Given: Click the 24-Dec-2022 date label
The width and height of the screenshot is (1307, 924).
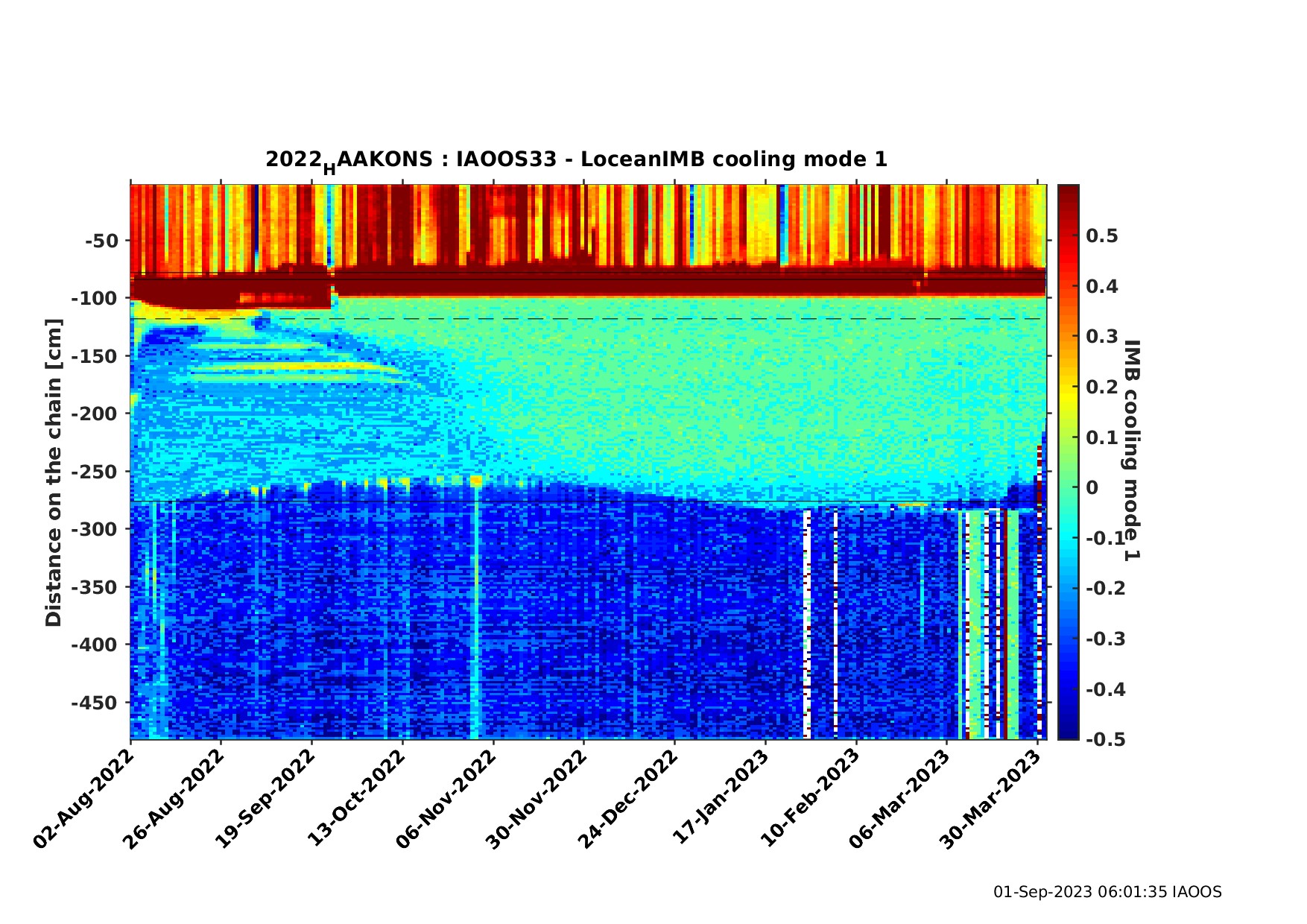Looking at the screenshot, I should point(630,799).
